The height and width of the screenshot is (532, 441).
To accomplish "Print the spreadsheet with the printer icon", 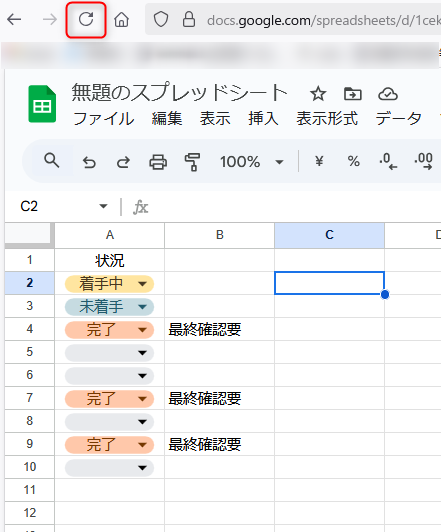I will click(x=158, y=162).
